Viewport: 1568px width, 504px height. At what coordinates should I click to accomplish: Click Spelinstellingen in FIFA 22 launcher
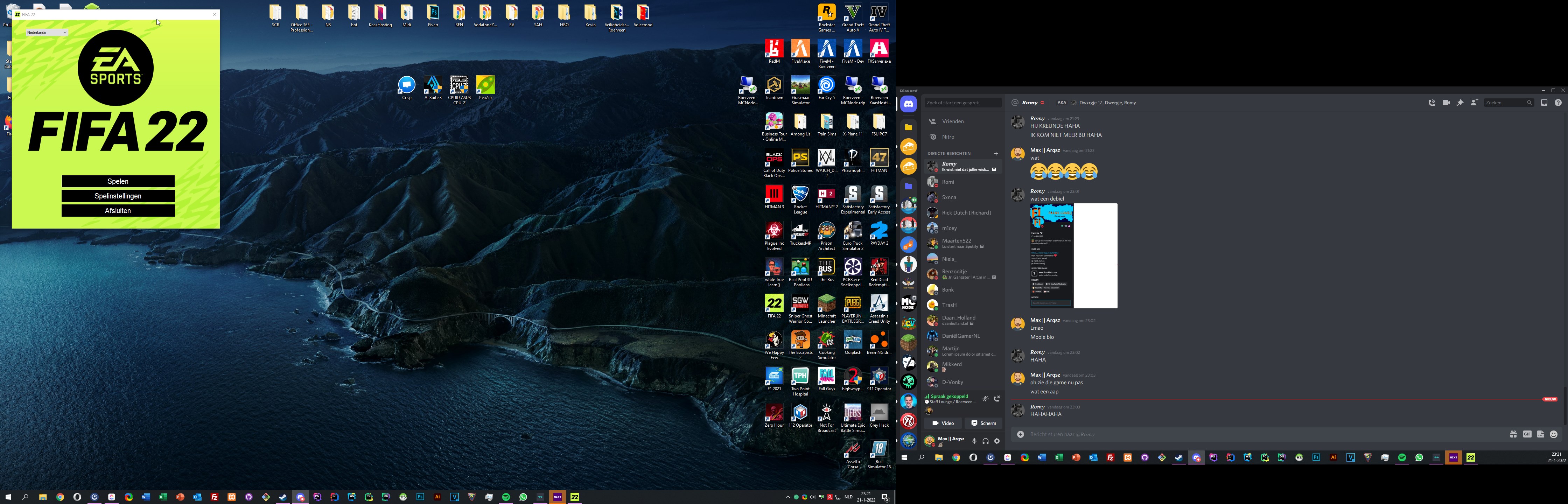pyautogui.click(x=118, y=196)
